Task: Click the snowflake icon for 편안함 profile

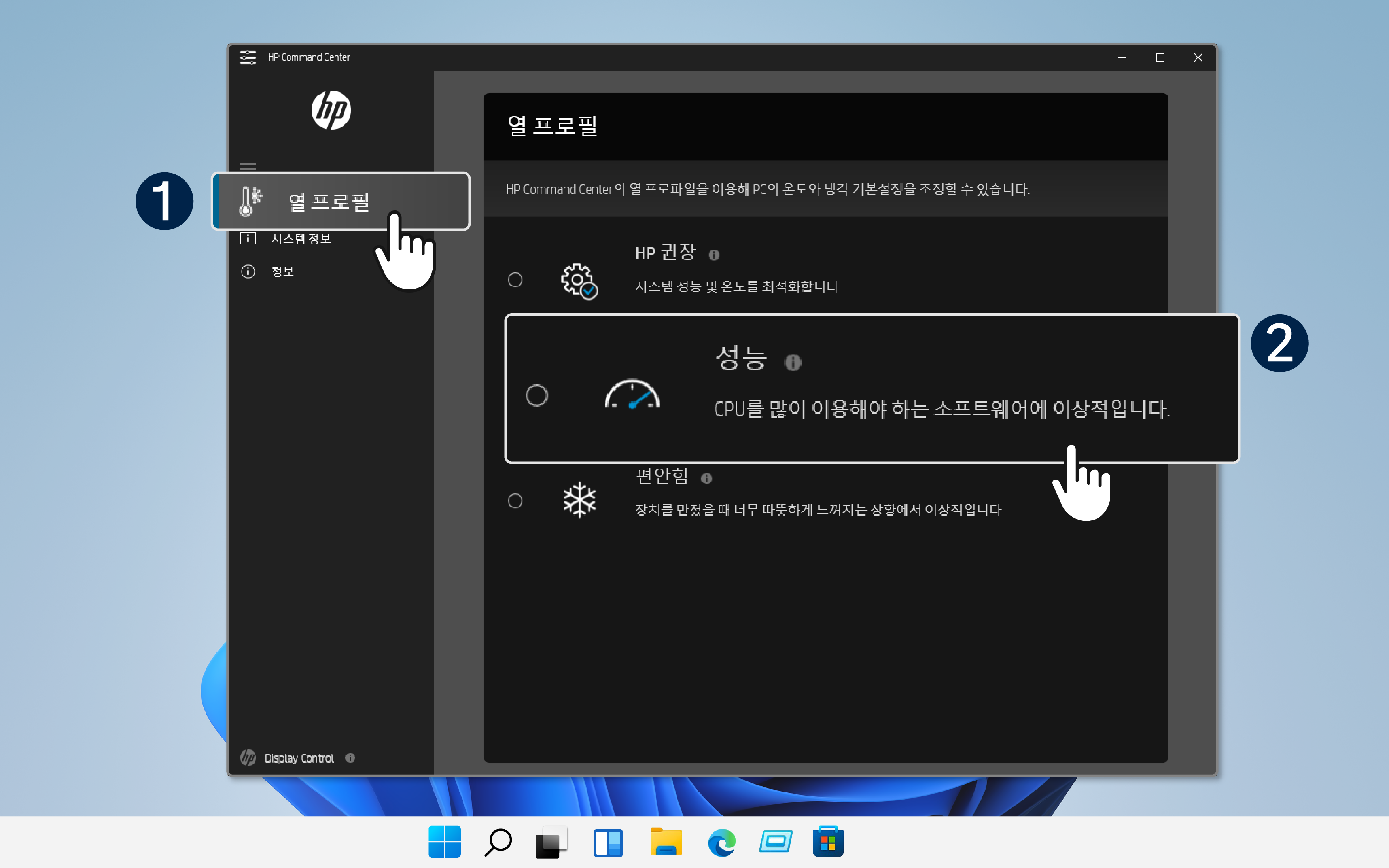Action: pyautogui.click(x=580, y=500)
